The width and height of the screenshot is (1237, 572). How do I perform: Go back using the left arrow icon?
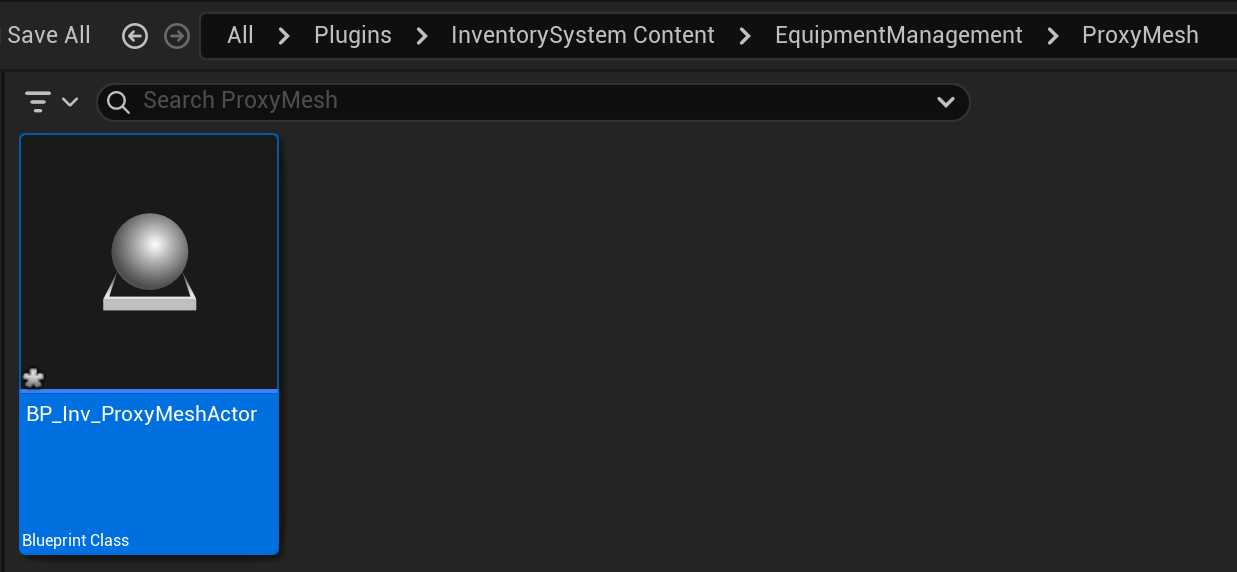point(135,36)
